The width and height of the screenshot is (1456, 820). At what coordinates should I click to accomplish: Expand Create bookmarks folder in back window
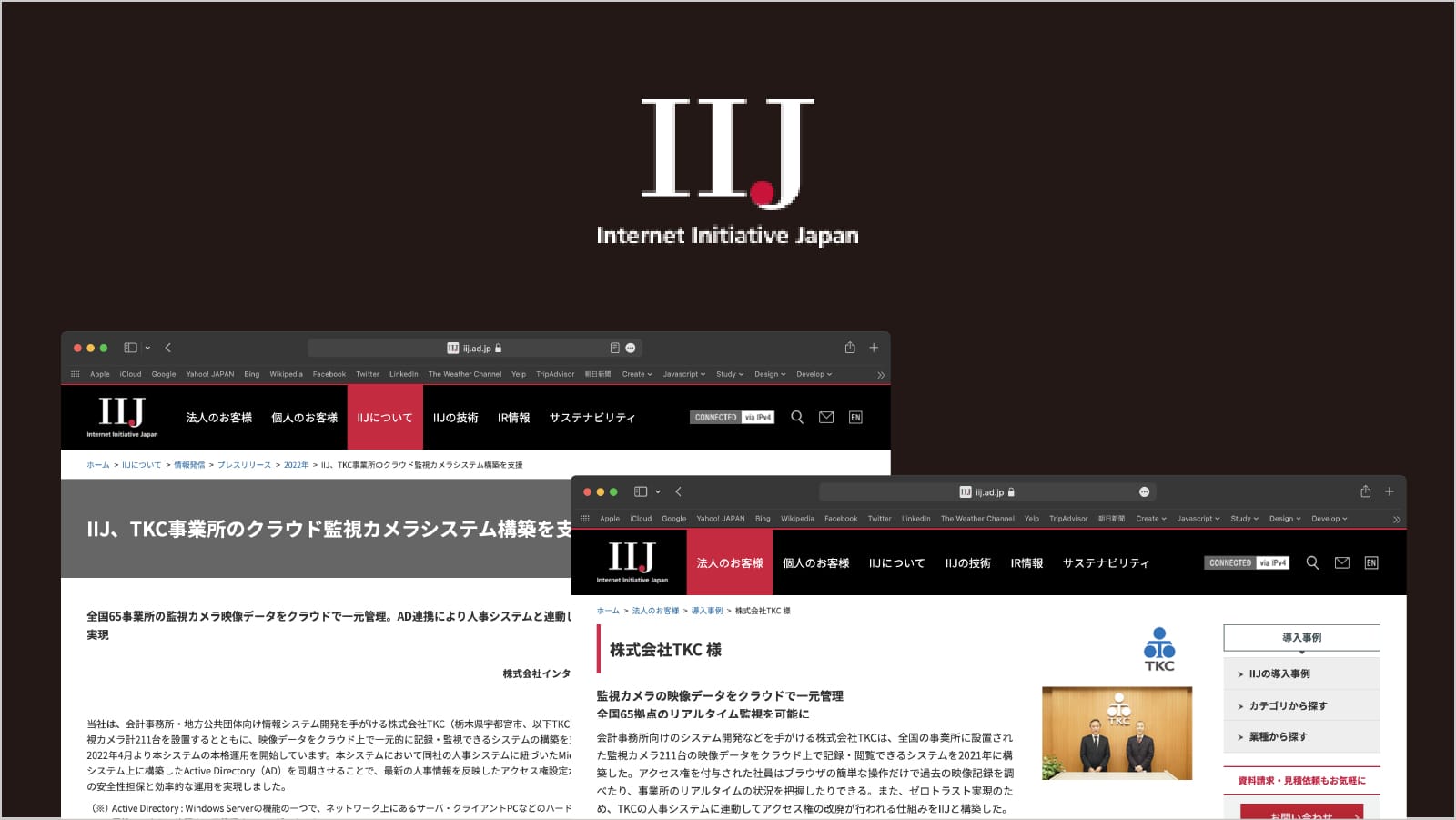pos(638,374)
